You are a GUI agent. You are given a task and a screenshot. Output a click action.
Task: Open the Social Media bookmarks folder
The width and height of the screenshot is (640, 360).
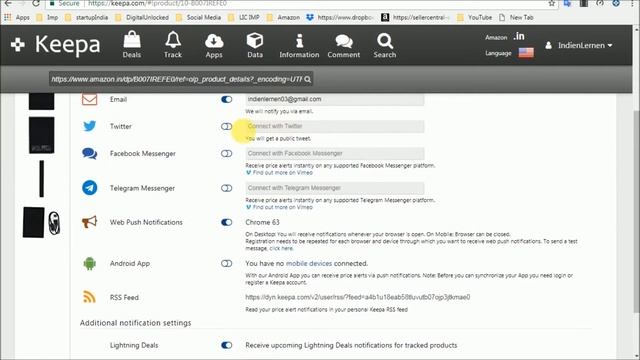(198, 18)
